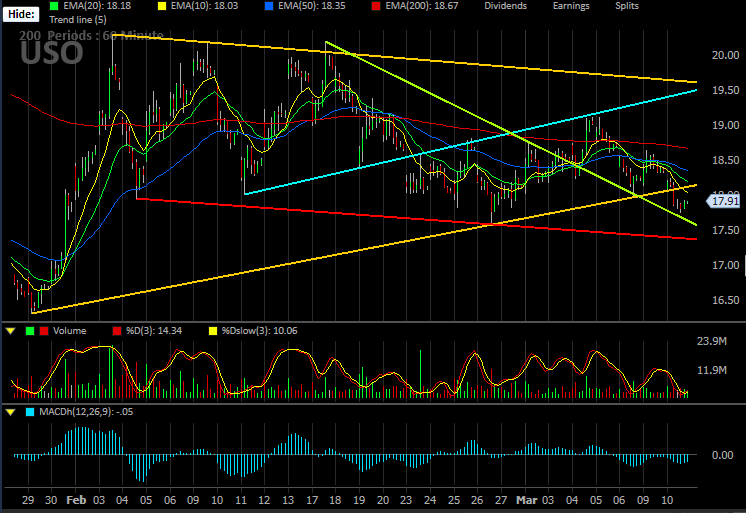Click the Volume indicator label
This screenshot has width=746, height=513.
point(69,331)
